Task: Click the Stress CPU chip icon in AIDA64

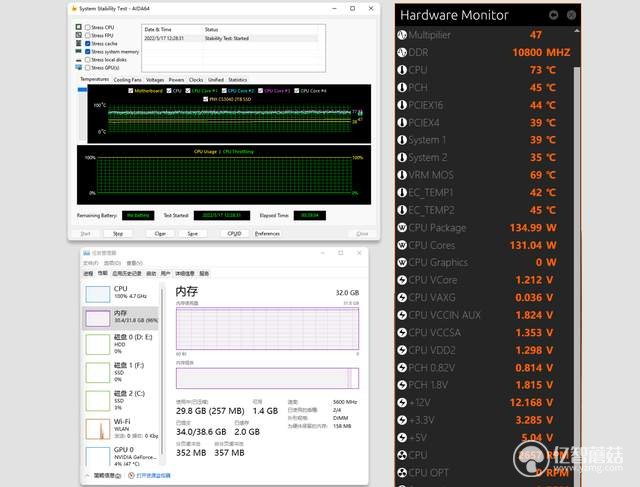Action: tap(79, 27)
